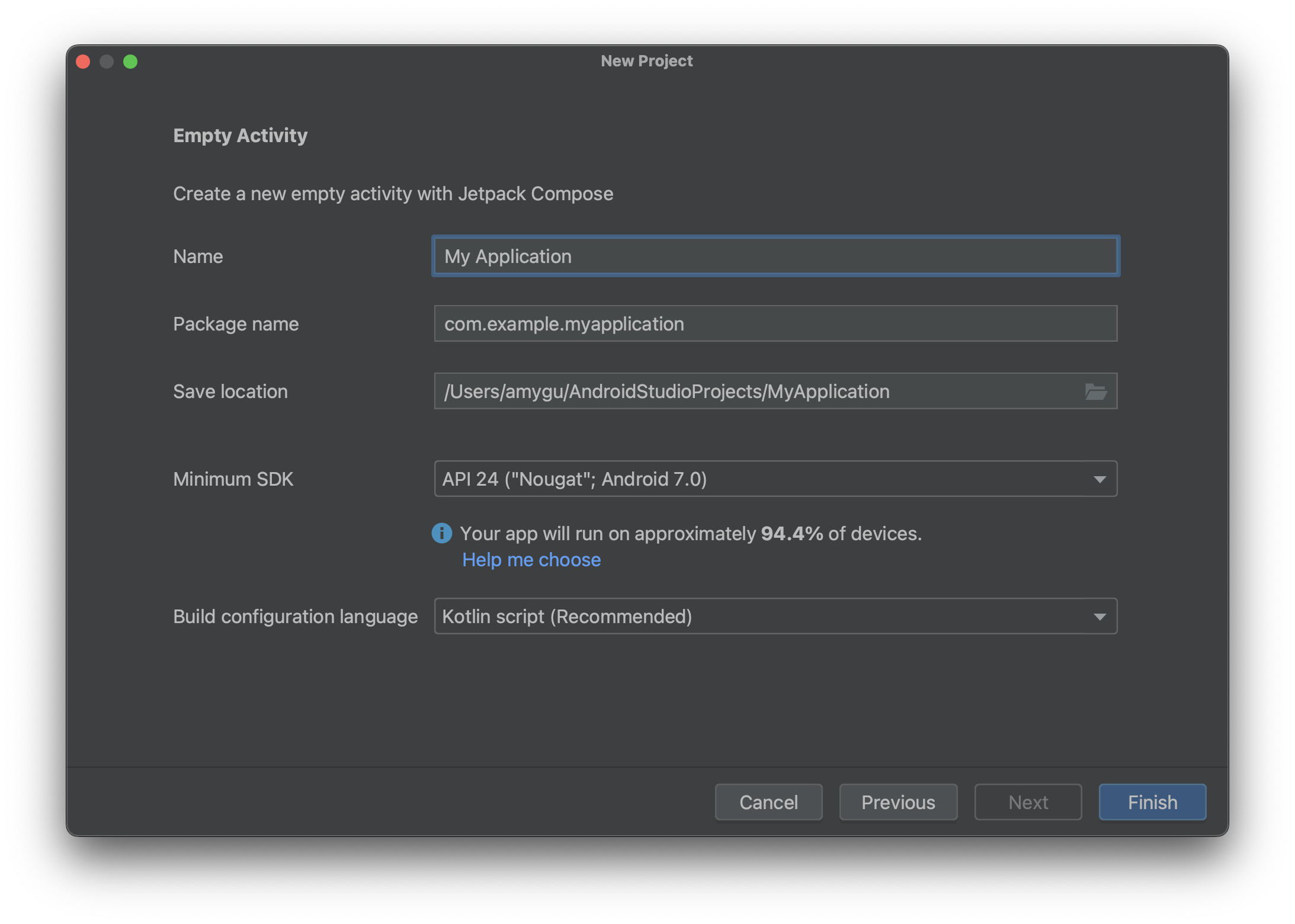This screenshot has height=924, width=1295.
Task: Click the dropdown arrow for Build configuration language
Action: (x=1100, y=615)
